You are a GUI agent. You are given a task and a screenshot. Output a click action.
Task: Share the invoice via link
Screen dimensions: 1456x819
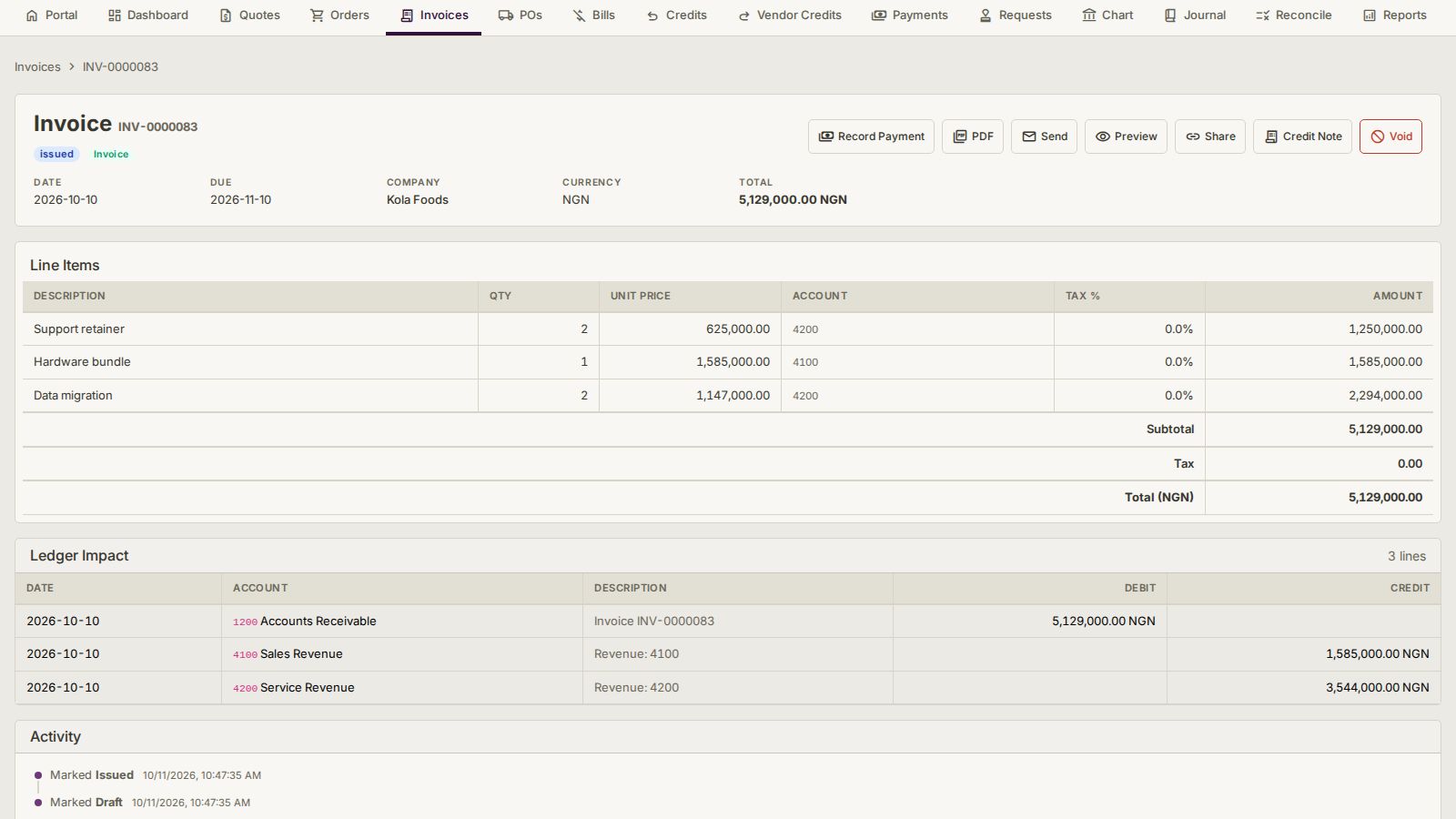tap(1210, 136)
